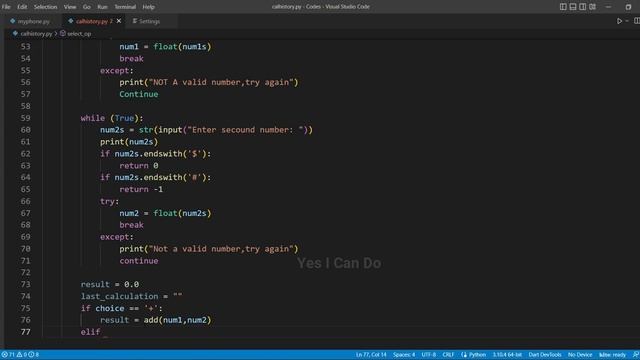The height and width of the screenshot is (360, 640).
Task: Click 'elif' on line 77
Action: click(90, 332)
